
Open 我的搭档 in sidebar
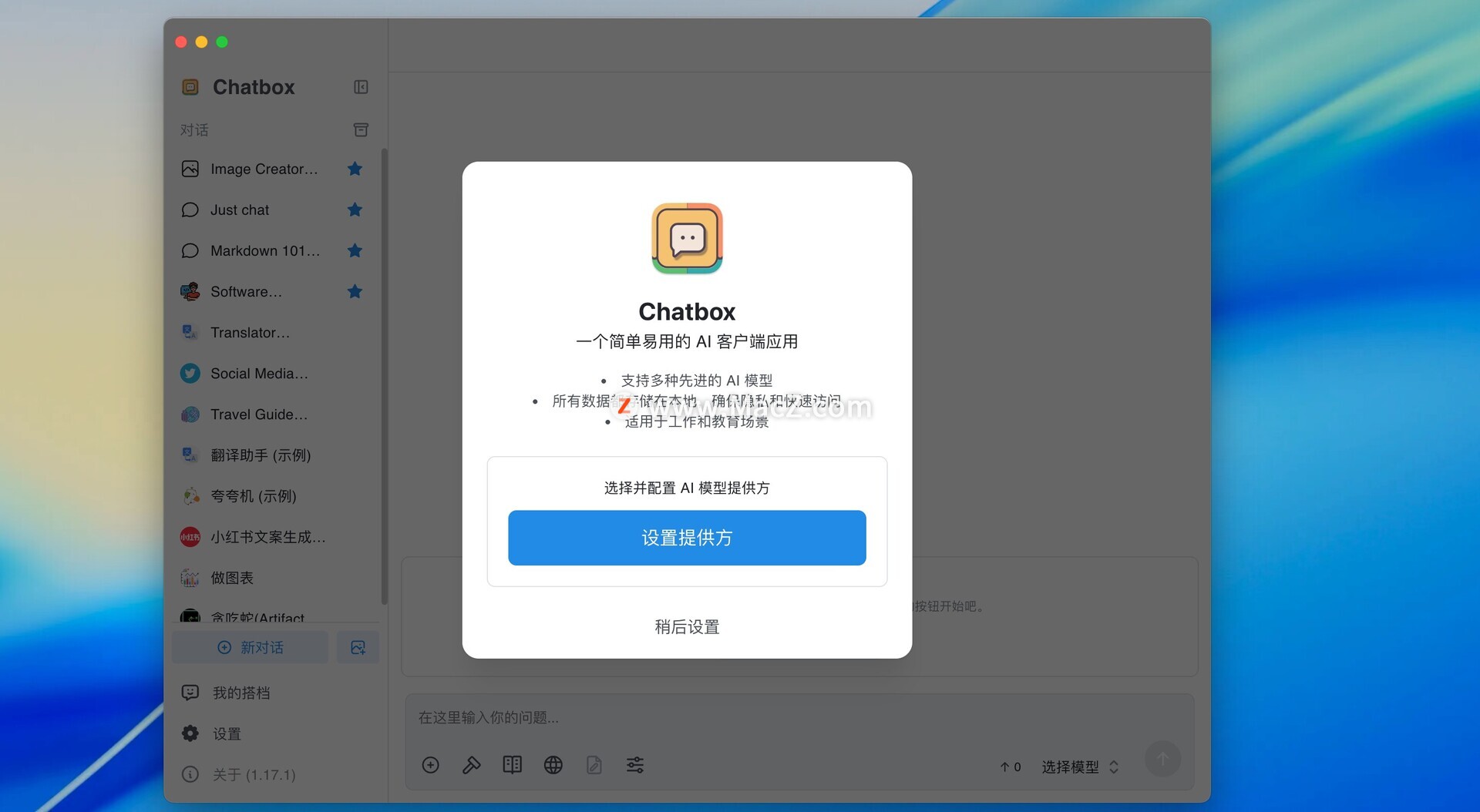[241, 693]
